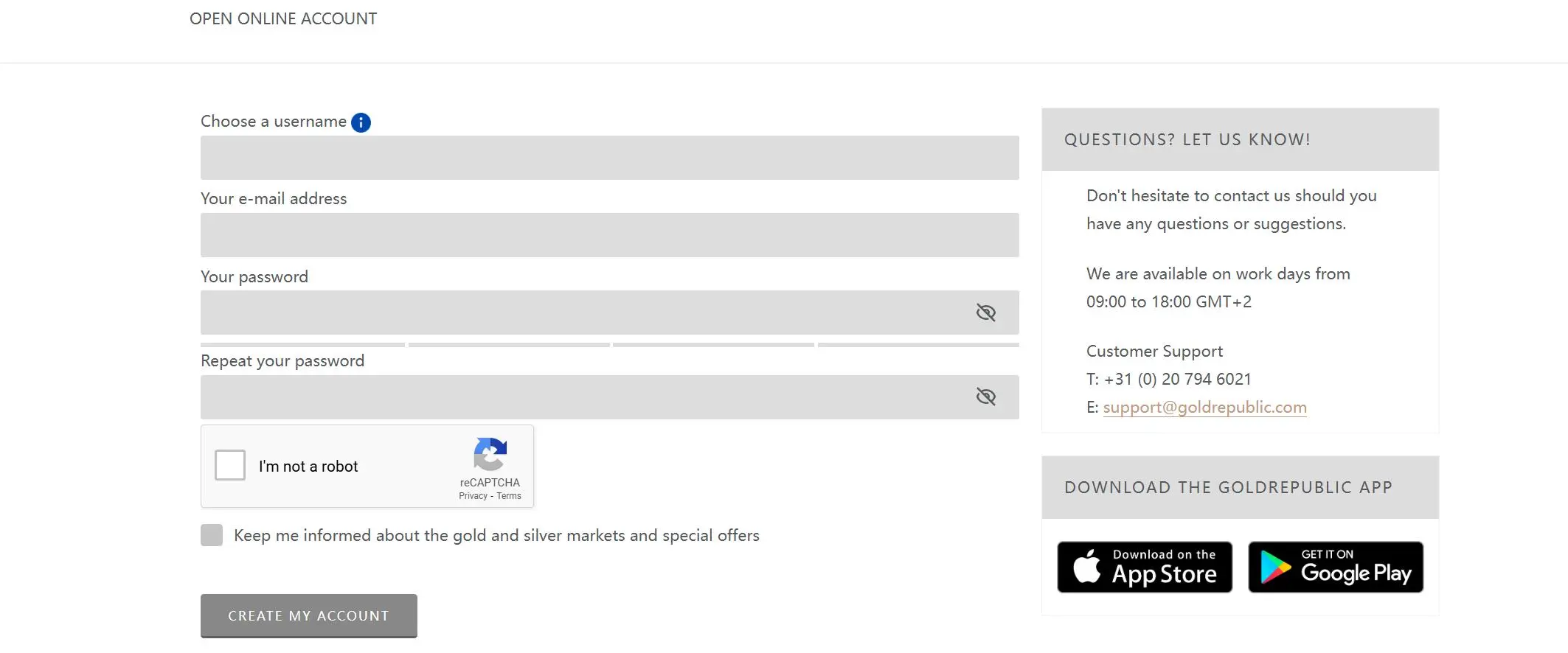This screenshot has height=653, width=1568.
Task: Check the I'm not a robot box
Action: point(230,465)
